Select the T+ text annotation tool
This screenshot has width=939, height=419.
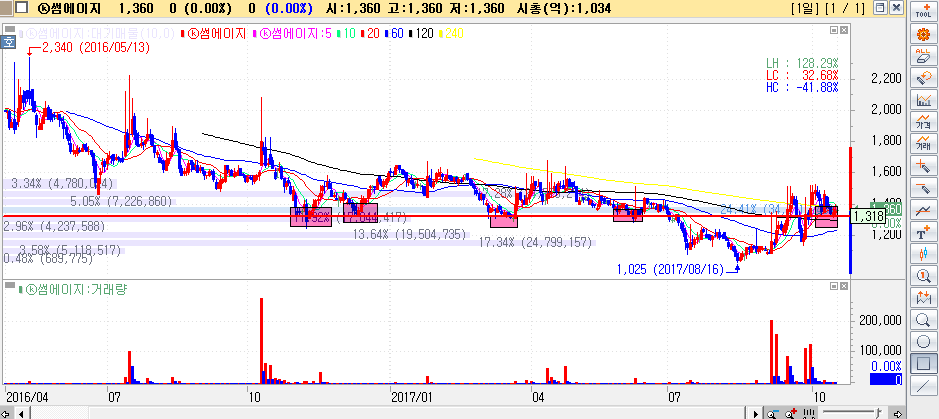point(924,231)
